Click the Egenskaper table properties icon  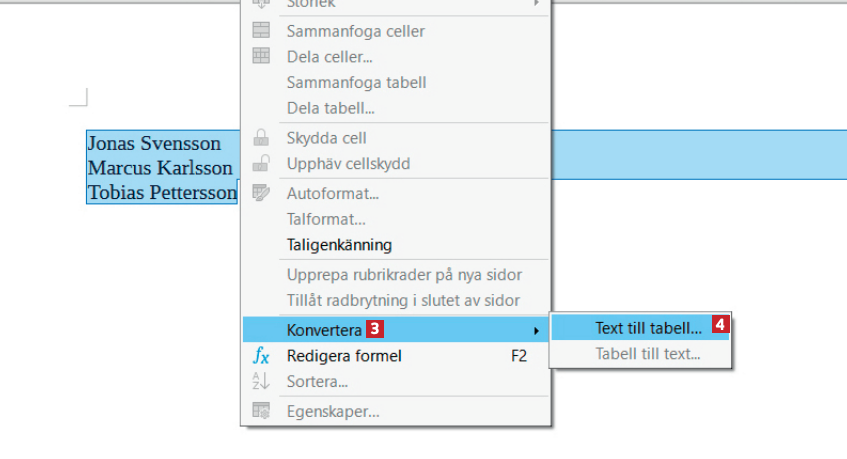pos(261,411)
